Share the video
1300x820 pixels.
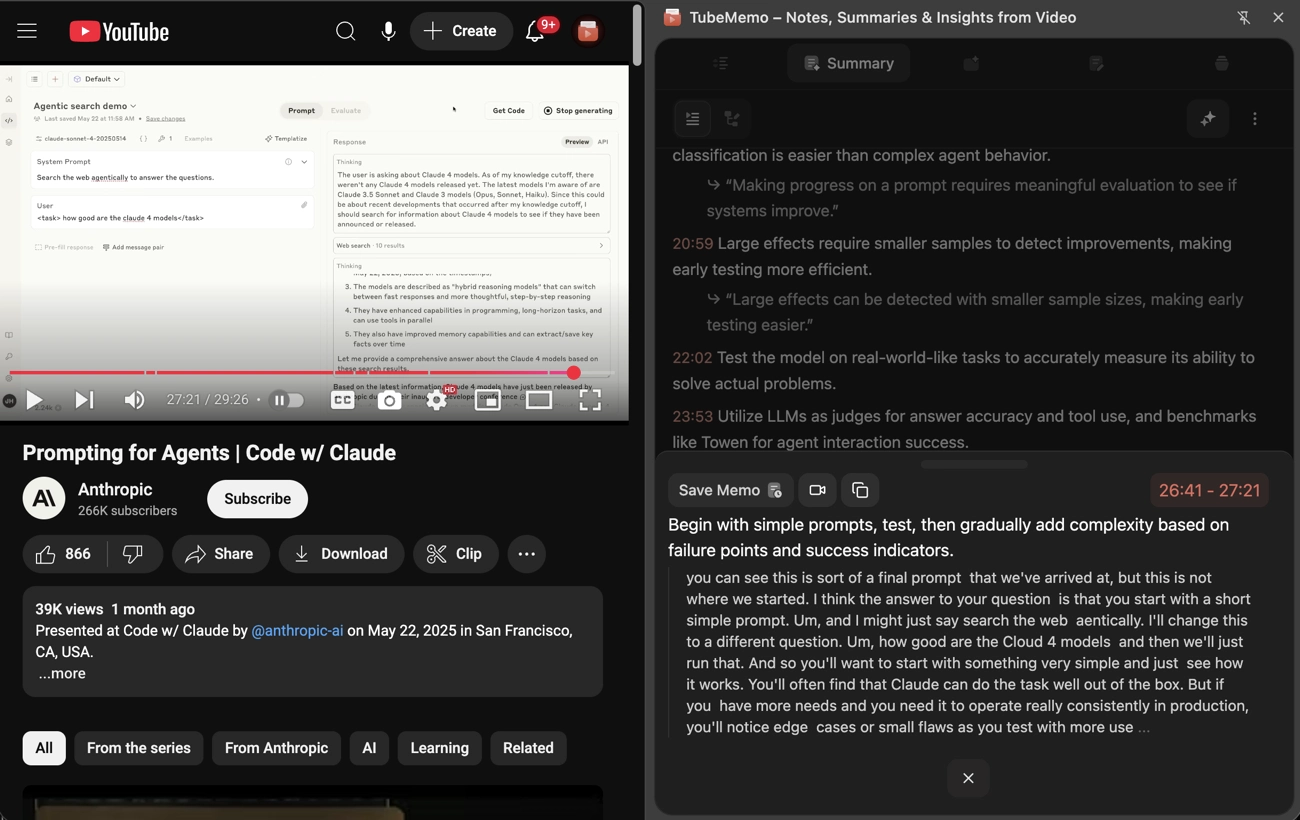point(220,554)
